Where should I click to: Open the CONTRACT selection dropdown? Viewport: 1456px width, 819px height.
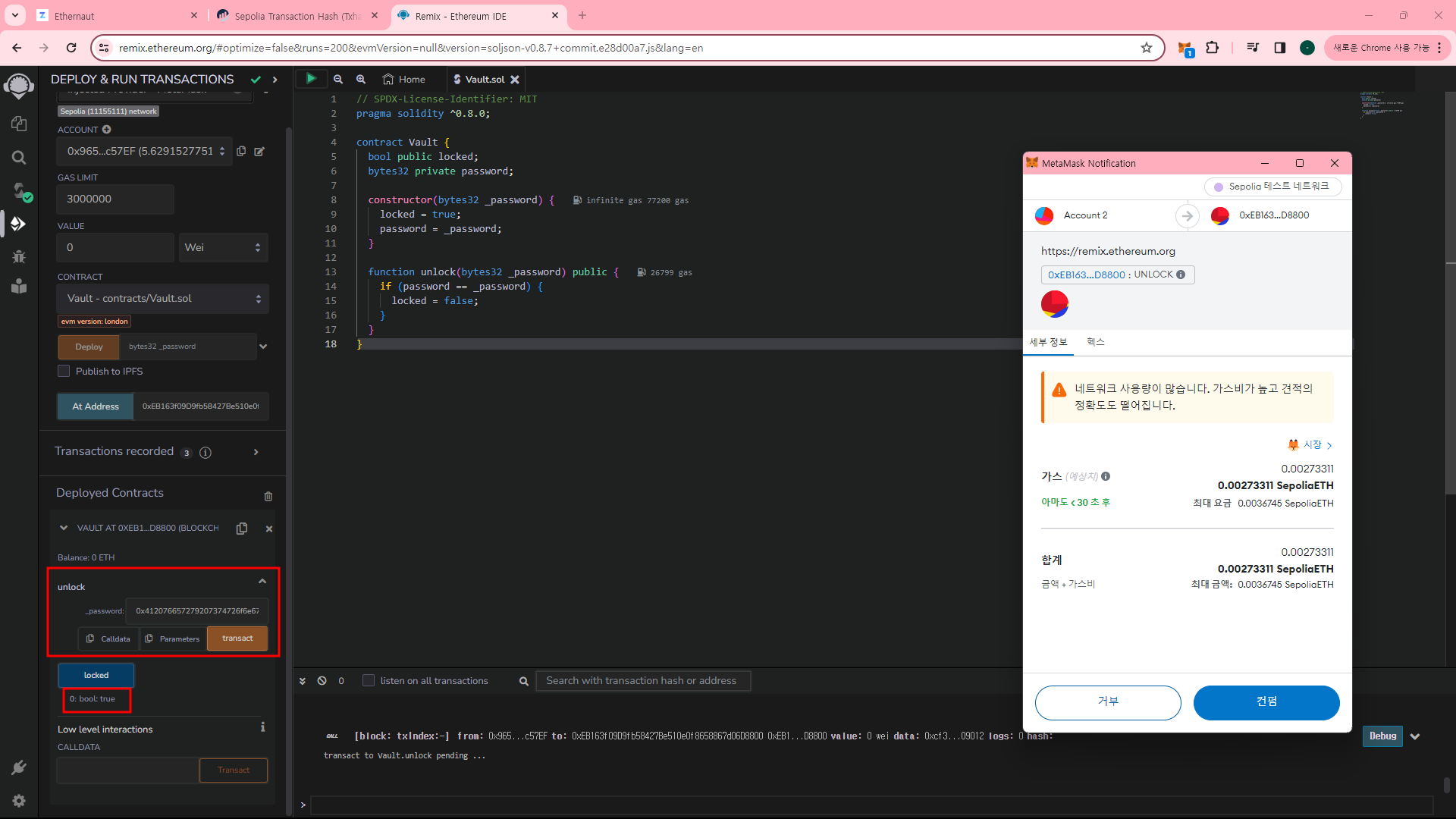tap(163, 299)
